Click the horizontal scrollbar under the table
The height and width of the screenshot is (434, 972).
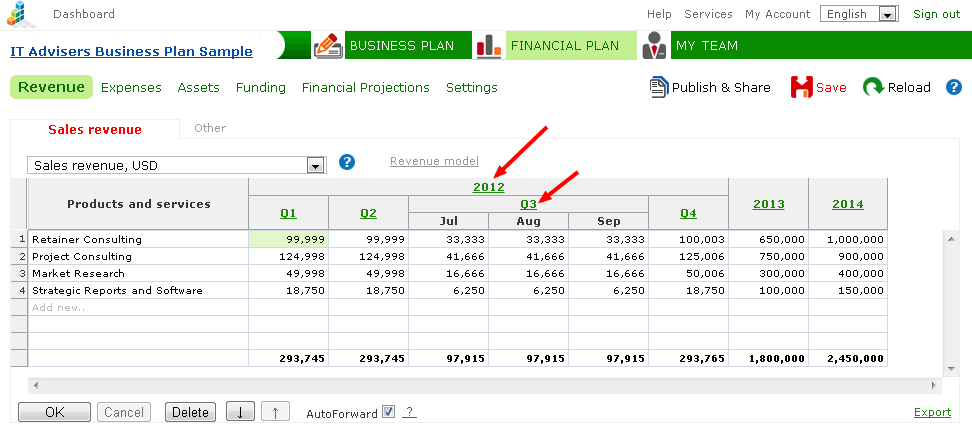click(x=485, y=386)
